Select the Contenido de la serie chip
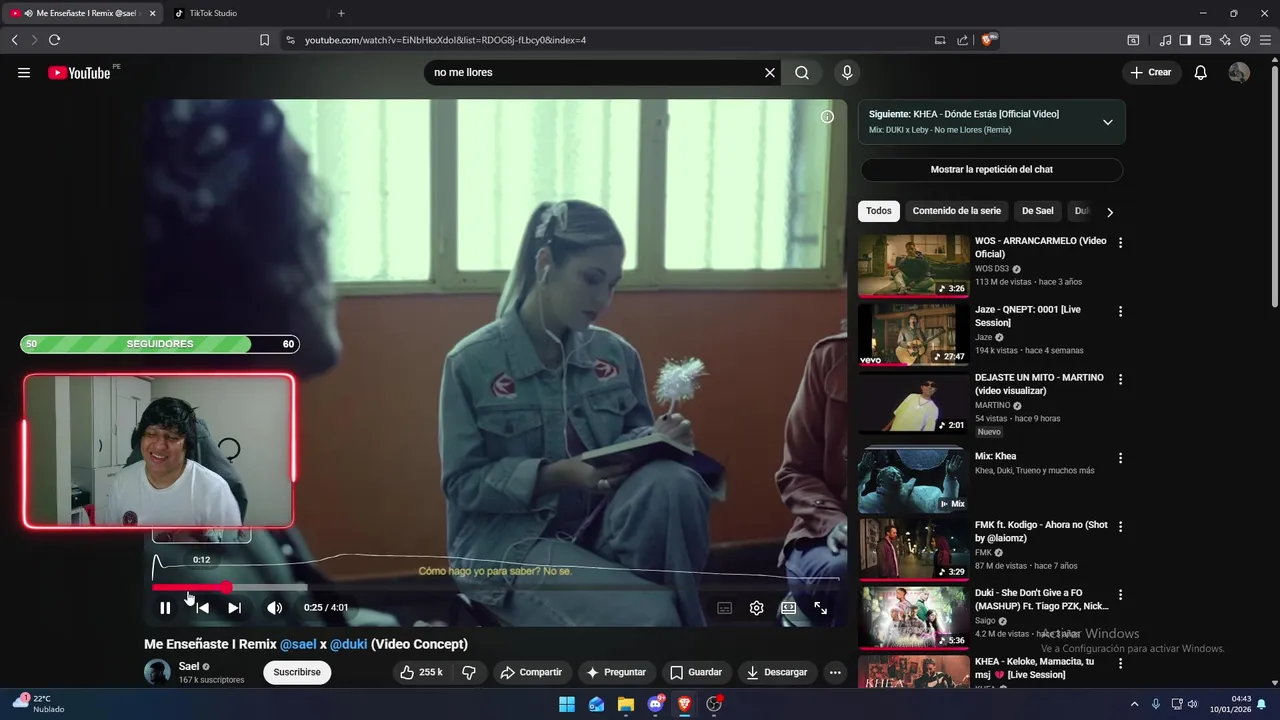This screenshot has width=1280, height=720. 956,211
